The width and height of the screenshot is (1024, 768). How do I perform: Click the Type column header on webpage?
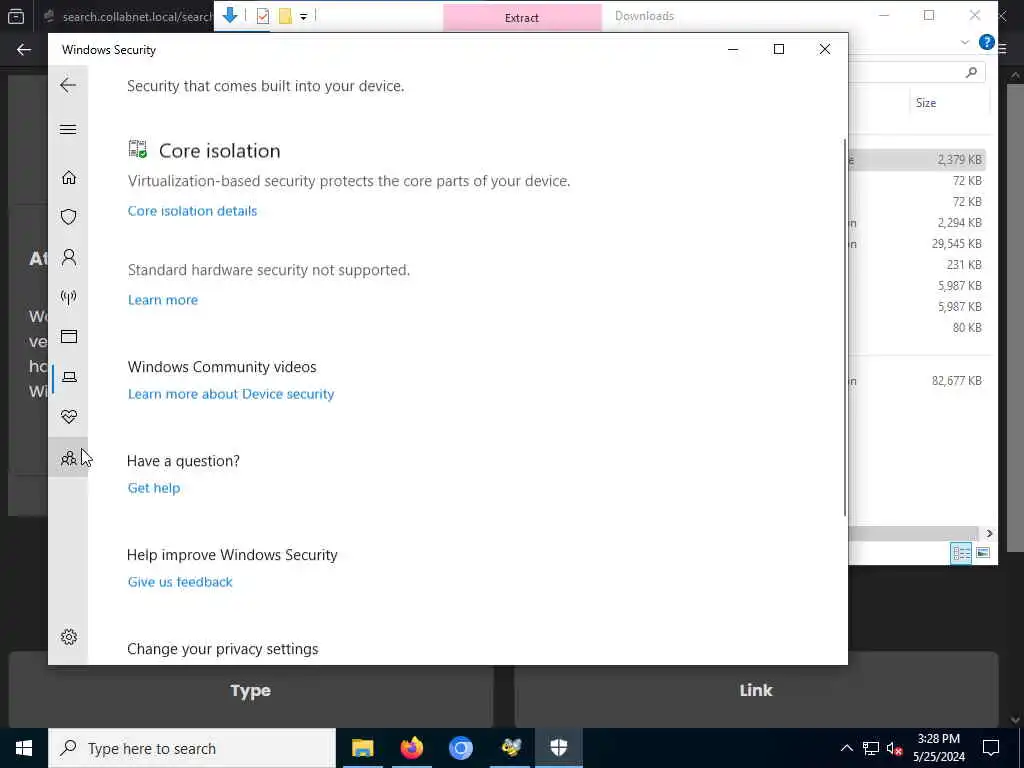250,691
